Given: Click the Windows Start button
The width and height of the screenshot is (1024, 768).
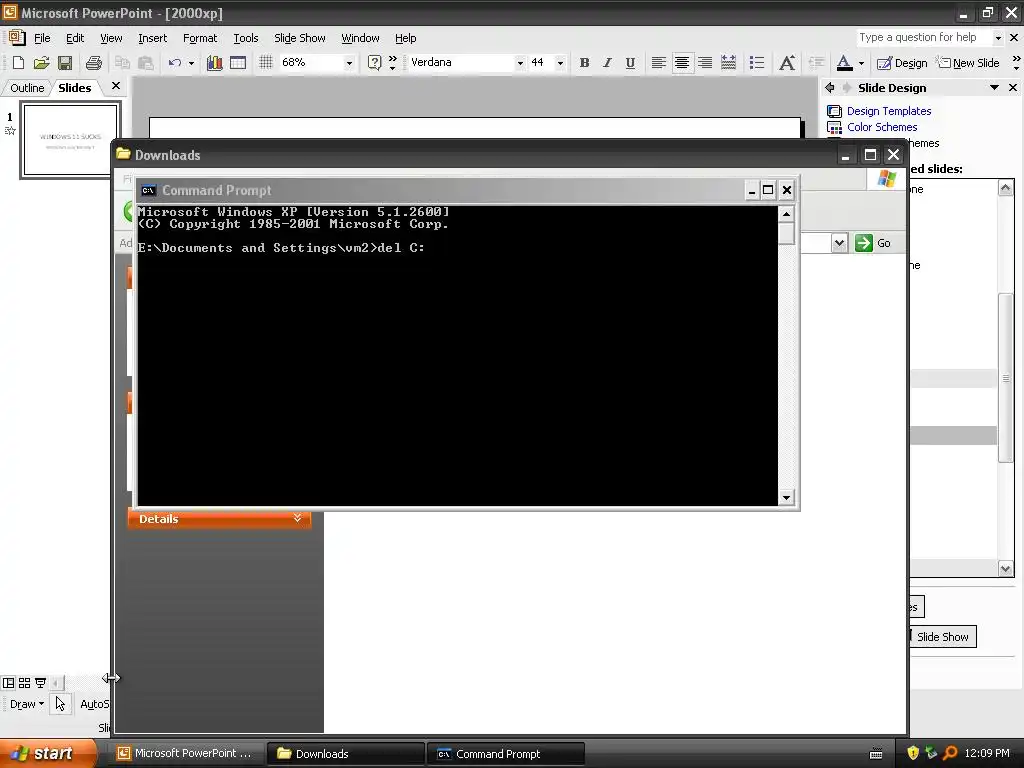Looking at the screenshot, I should pos(47,754).
